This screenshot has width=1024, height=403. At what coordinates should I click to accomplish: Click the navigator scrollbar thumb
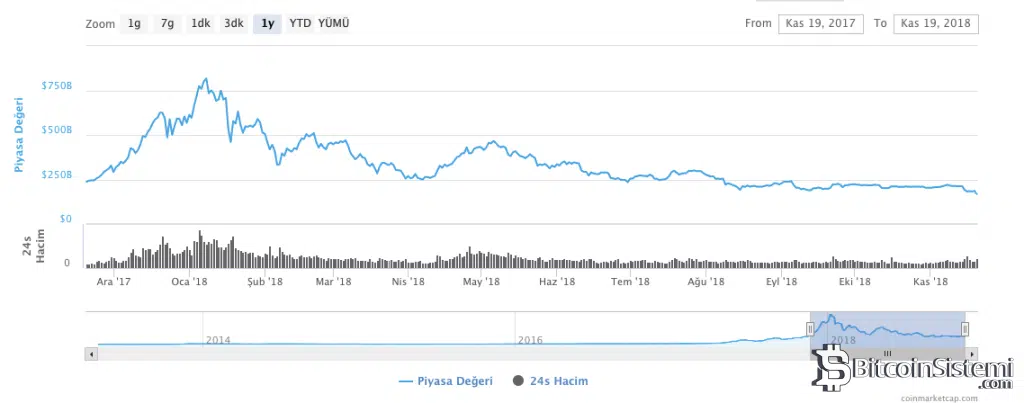pyautogui.click(x=887, y=353)
